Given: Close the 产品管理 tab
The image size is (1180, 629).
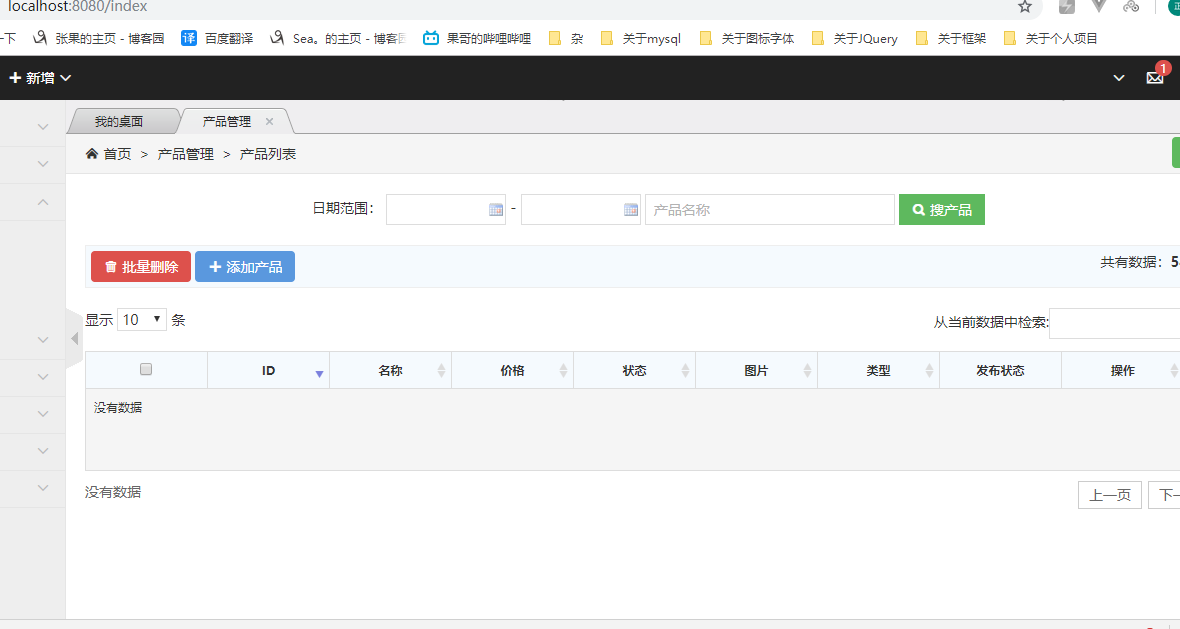Looking at the screenshot, I should point(269,121).
